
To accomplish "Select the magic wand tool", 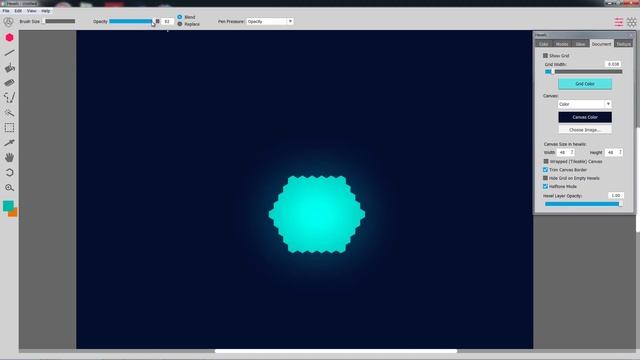I will point(9,113).
